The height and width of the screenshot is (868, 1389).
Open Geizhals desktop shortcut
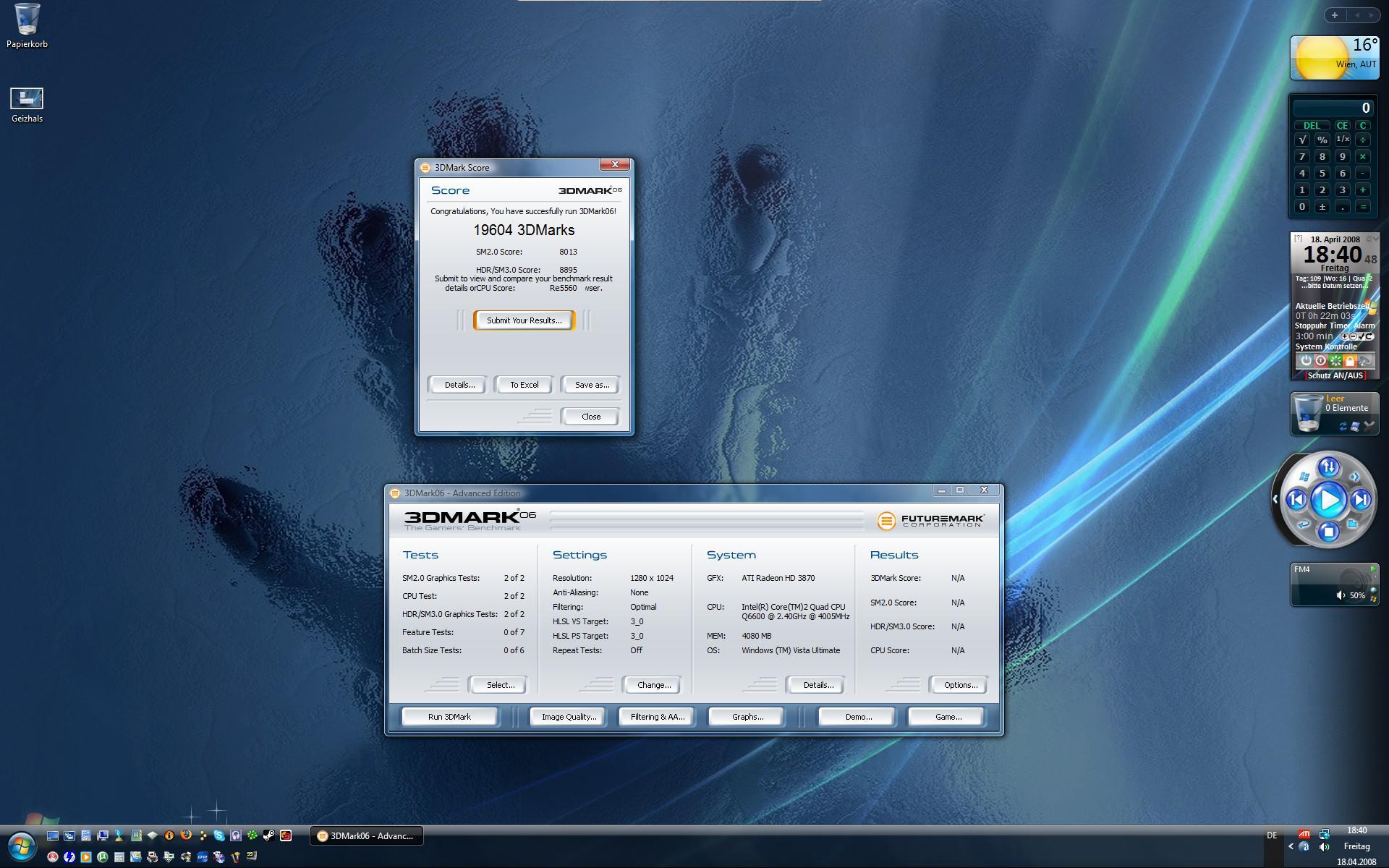click(x=27, y=105)
